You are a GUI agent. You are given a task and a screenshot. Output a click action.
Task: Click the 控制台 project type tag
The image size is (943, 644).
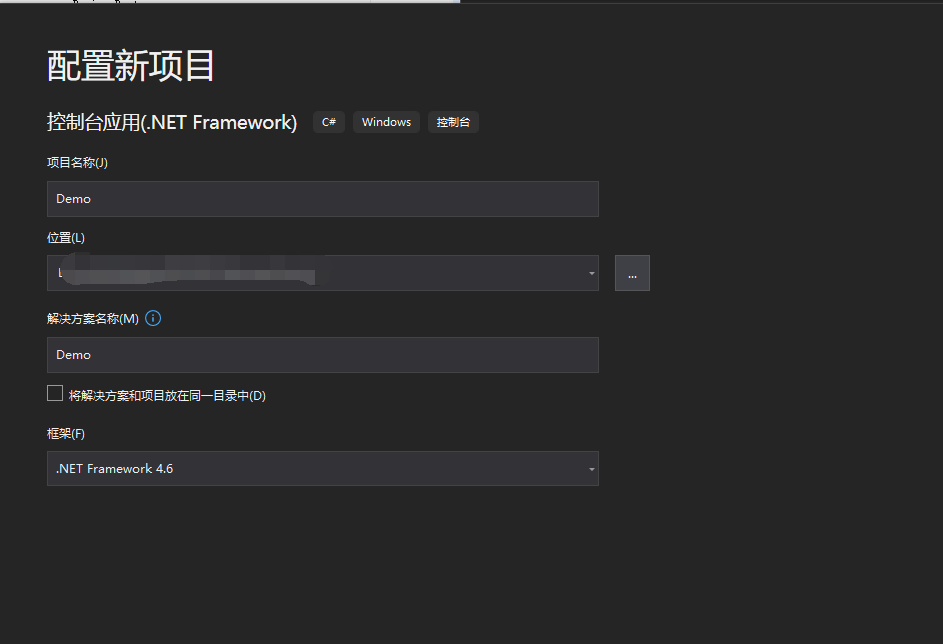click(x=453, y=122)
